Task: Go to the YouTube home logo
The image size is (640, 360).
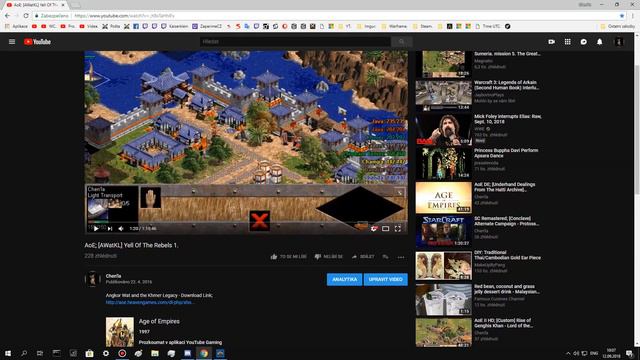Action: tap(37, 42)
